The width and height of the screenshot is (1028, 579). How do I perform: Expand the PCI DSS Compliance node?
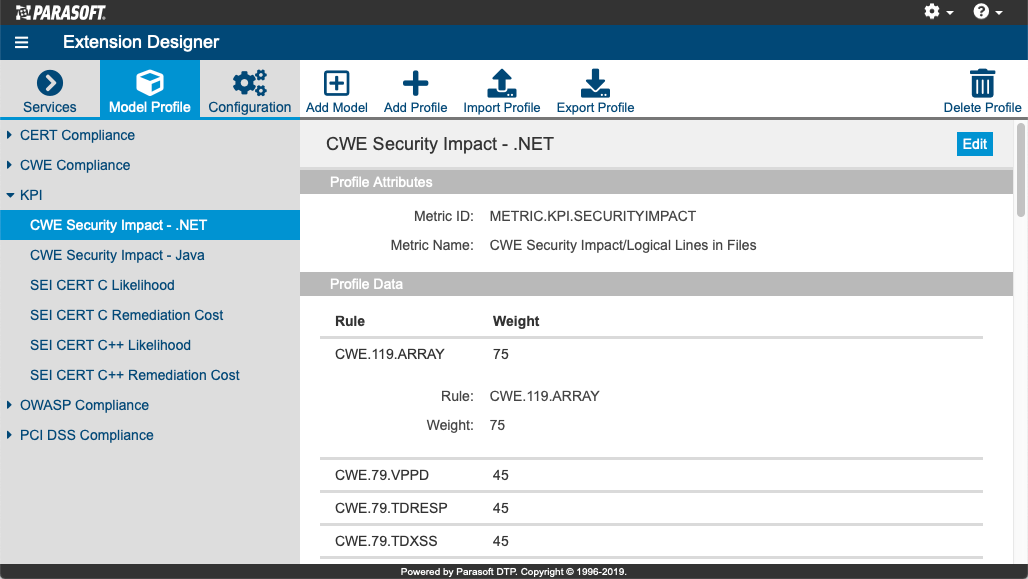tap(9, 435)
